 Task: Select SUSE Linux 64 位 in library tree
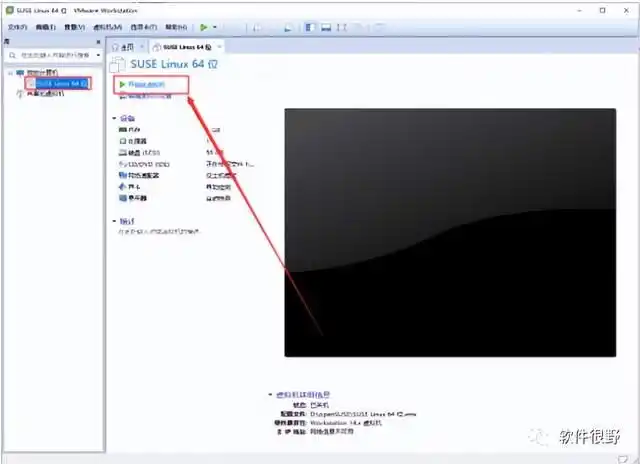[61, 84]
